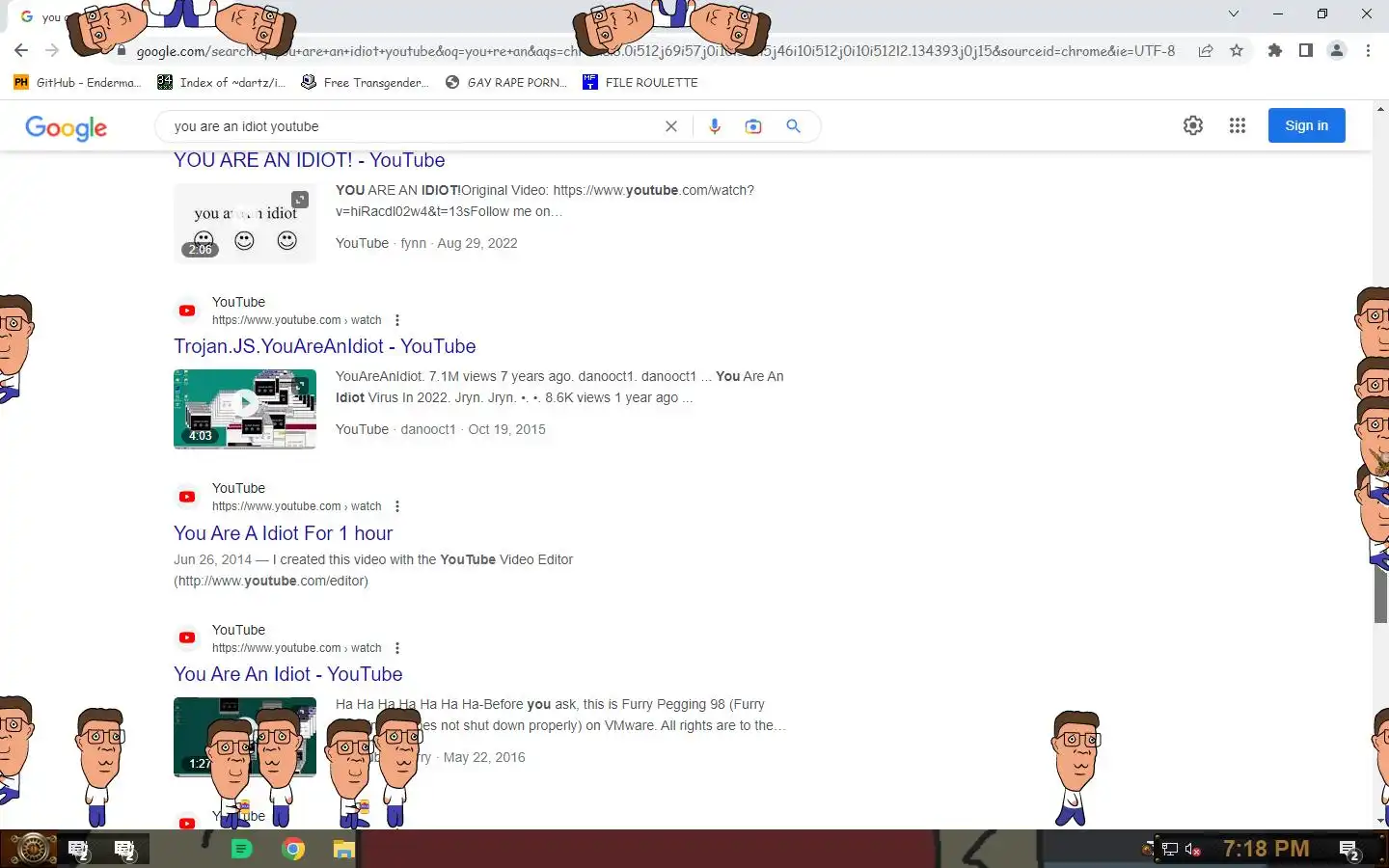The image size is (1389, 868).
Task: Open Google Chrome from the taskbar
Action: pos(293,849)
